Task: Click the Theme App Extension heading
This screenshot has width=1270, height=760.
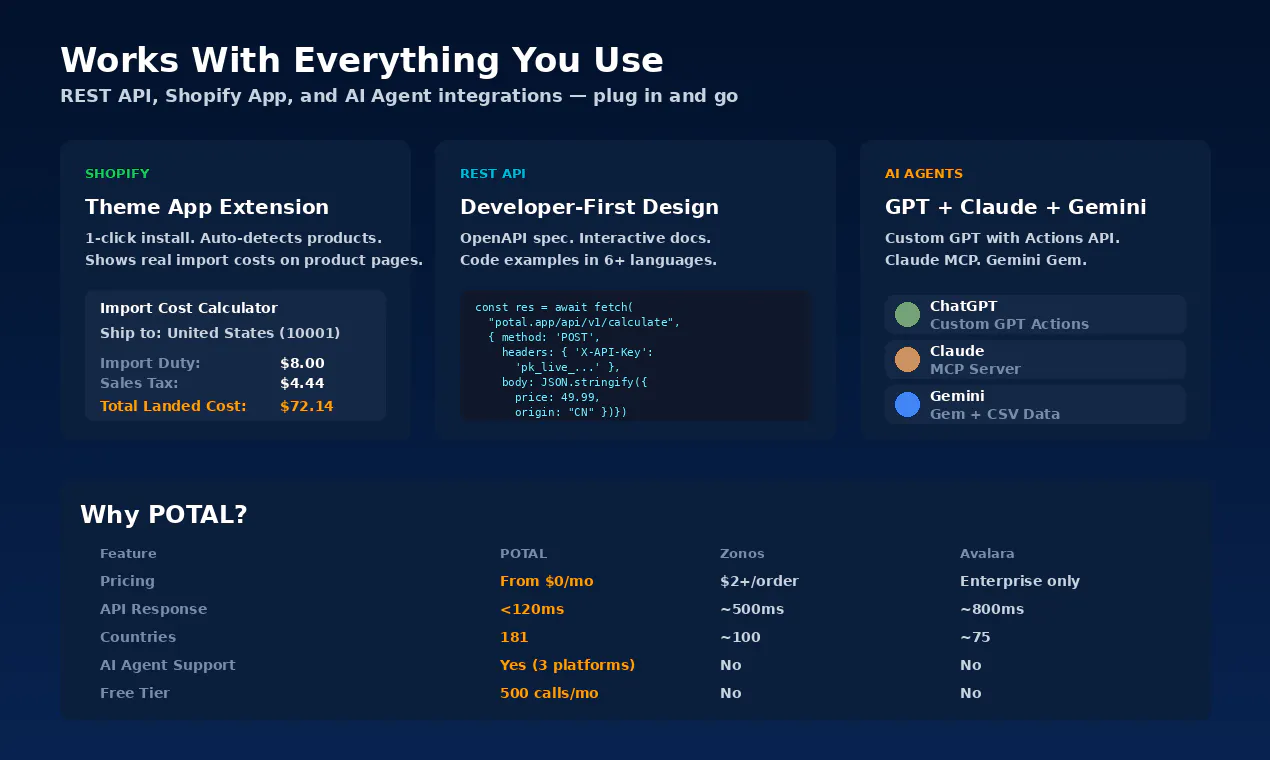Action: point(207,207)
